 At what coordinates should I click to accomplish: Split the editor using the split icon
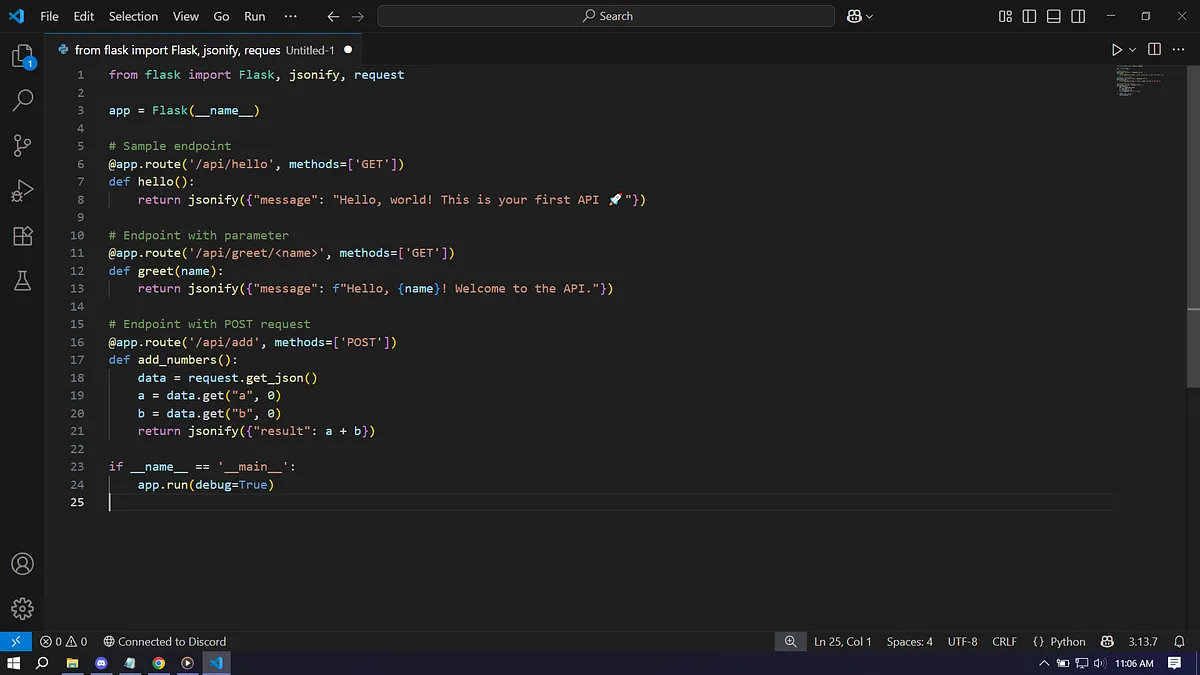1154,49
